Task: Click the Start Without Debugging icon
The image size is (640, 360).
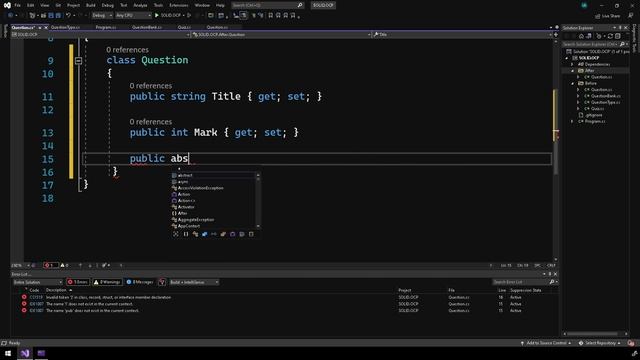Action: point(189,16)
